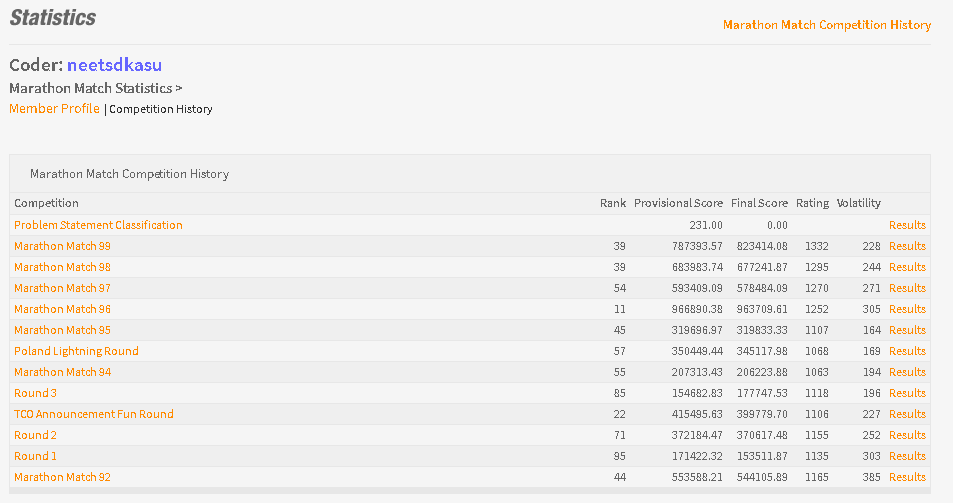View Results for Round 3

pos(907,393)
